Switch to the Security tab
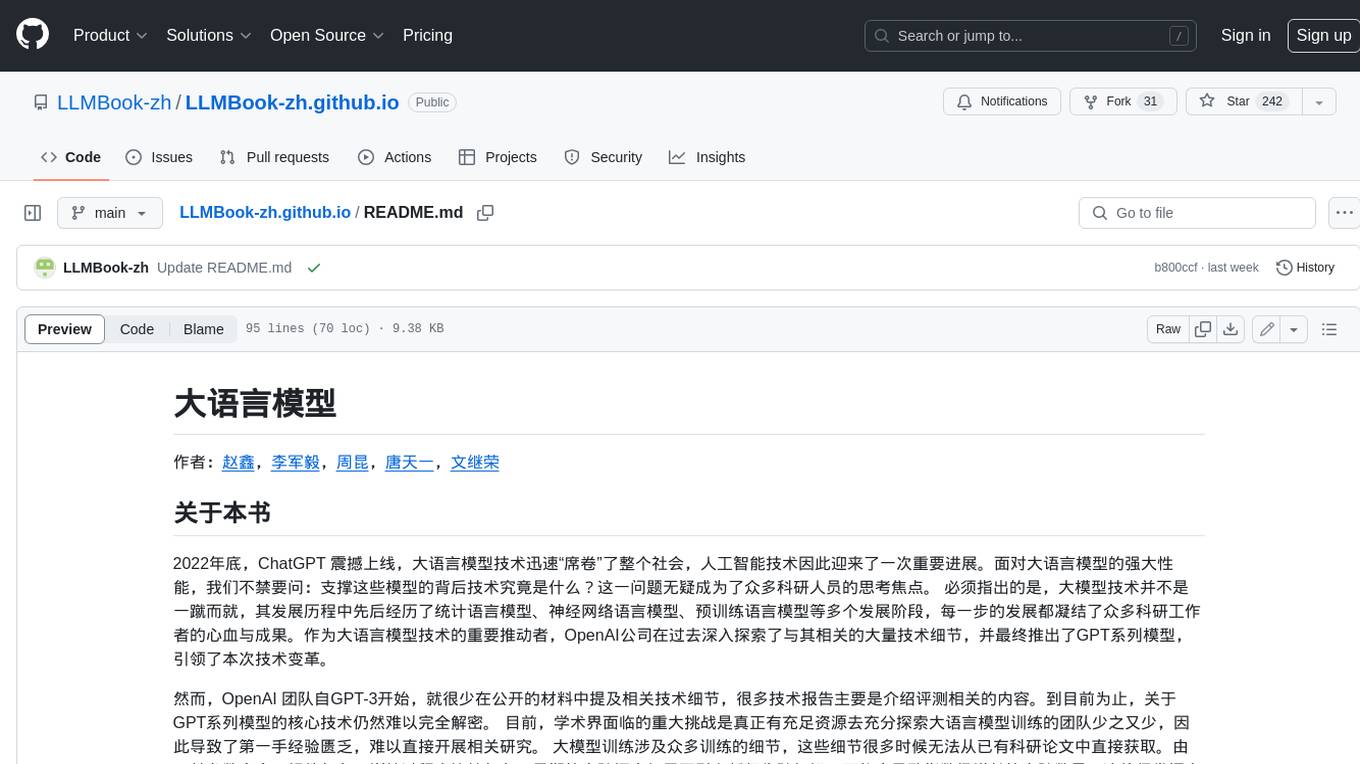The image size is (1360, 764). coord(603,157)
